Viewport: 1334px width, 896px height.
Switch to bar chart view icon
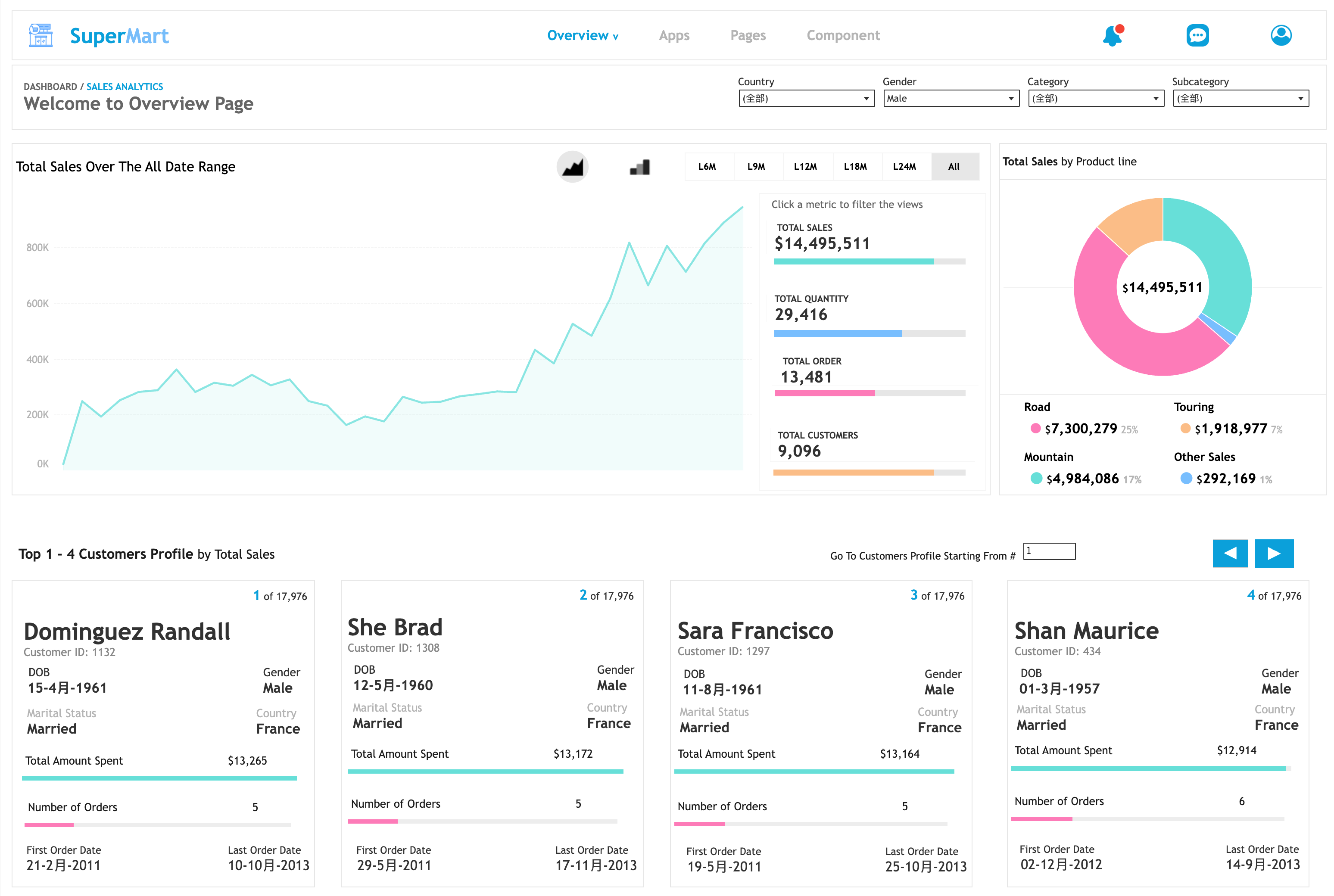(639, 167)
